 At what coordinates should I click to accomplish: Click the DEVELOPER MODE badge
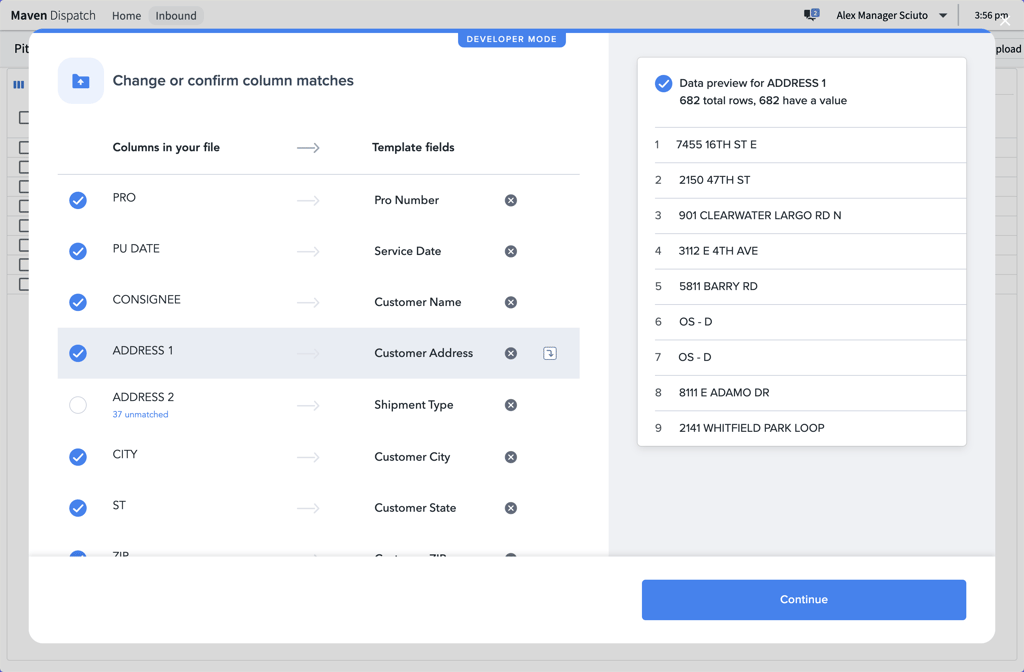click(x=511, y=39)
